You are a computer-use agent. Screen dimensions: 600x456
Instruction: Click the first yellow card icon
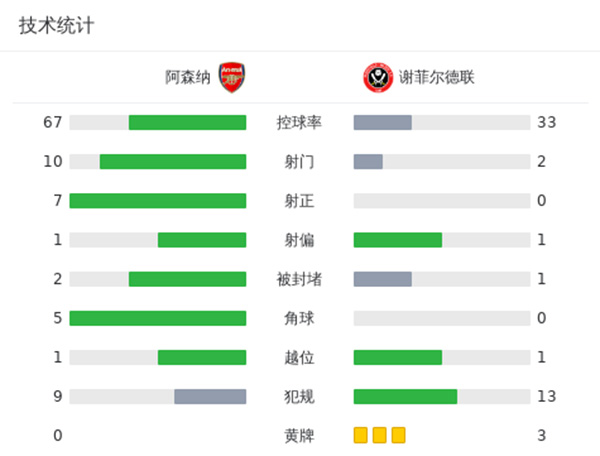pyautogui.click(x=361, y=435)
